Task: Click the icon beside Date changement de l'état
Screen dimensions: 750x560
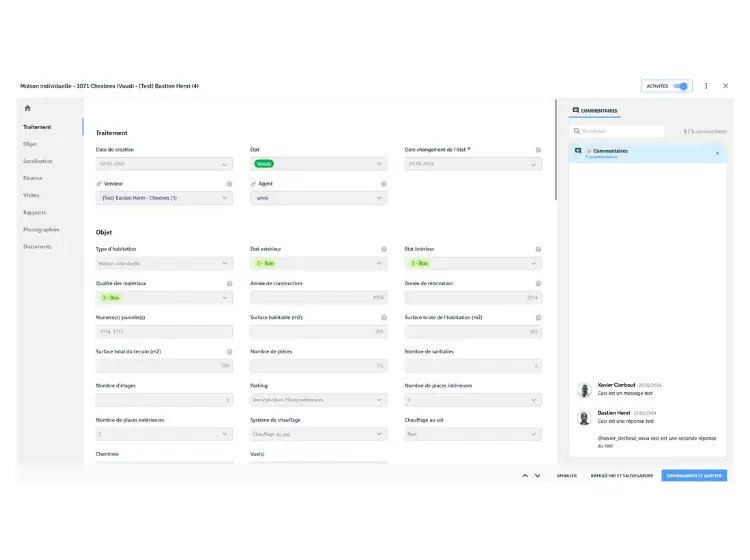Action: coord(538,150)
